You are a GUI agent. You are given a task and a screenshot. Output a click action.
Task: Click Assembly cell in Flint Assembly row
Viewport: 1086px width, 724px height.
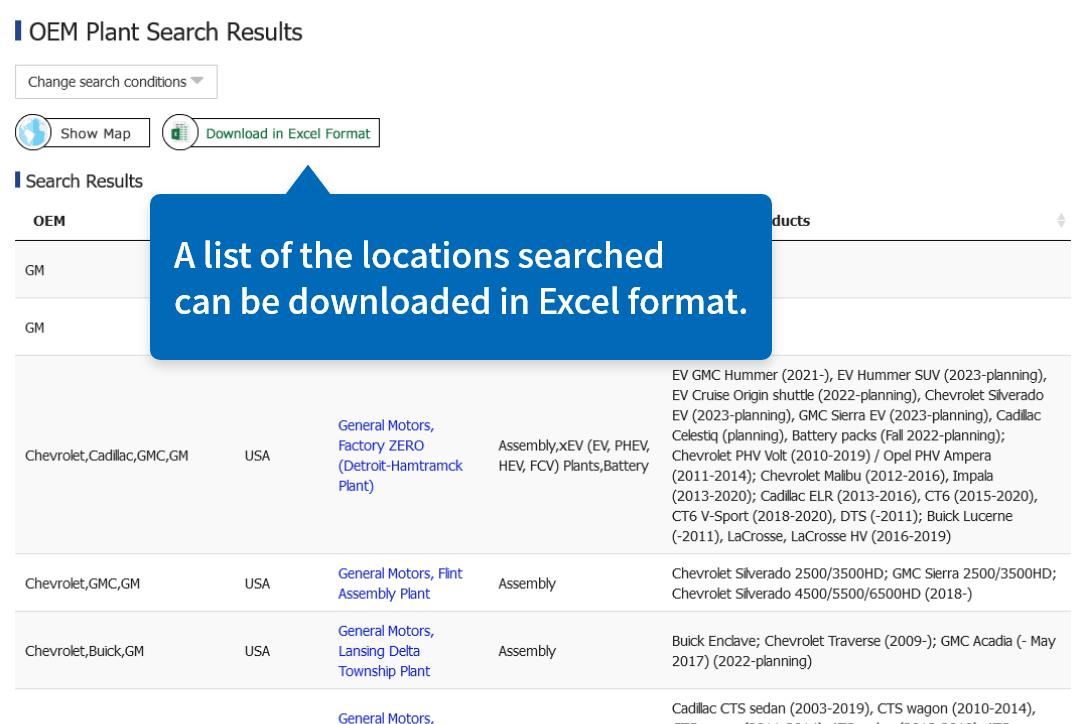coord(527,583)
